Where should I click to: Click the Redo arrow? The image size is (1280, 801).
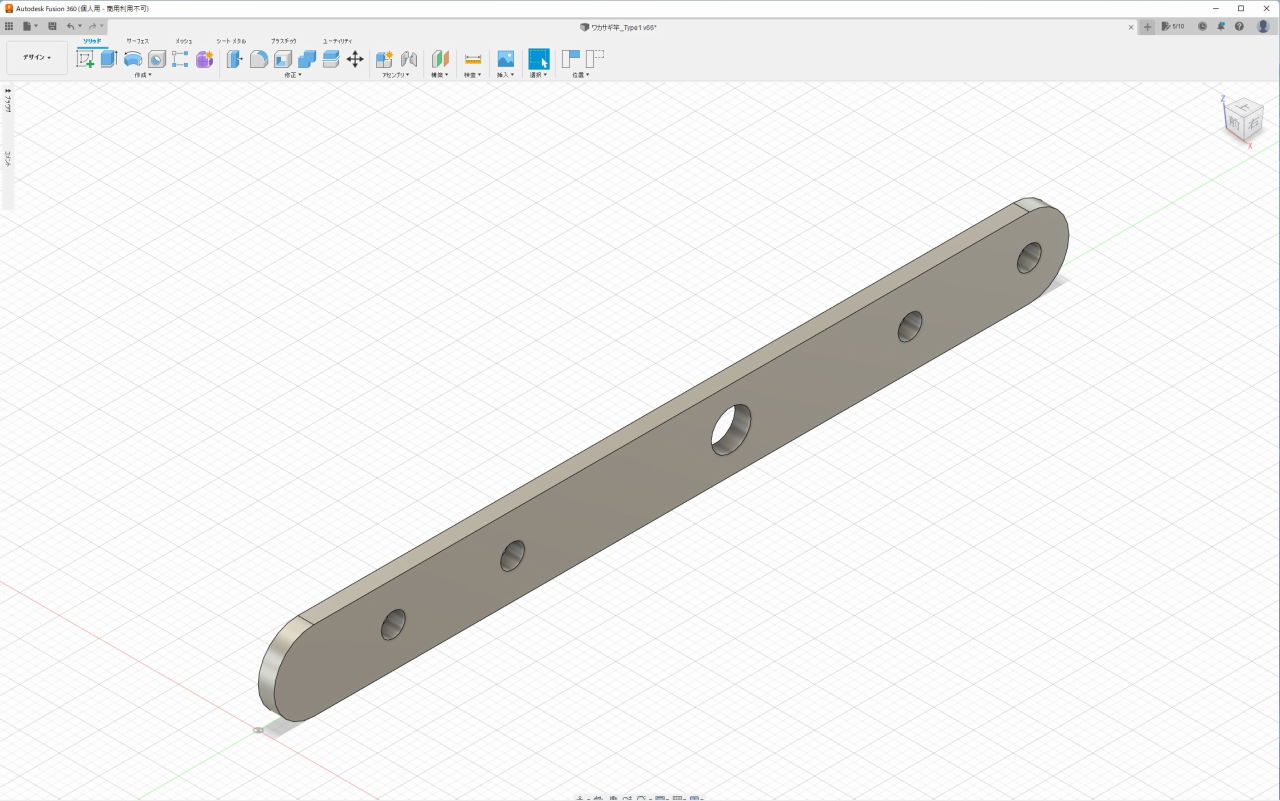point(92,26)
